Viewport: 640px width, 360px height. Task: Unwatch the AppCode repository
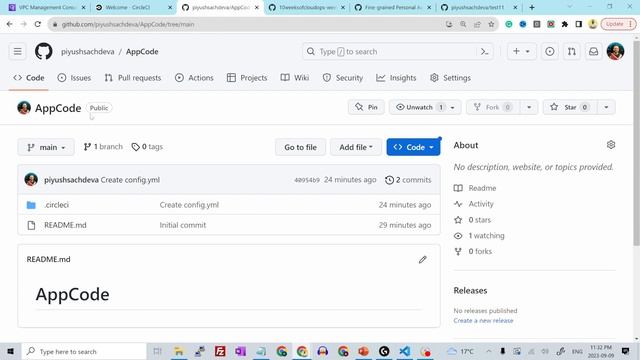pyautogui.click(x=425, y=107)
